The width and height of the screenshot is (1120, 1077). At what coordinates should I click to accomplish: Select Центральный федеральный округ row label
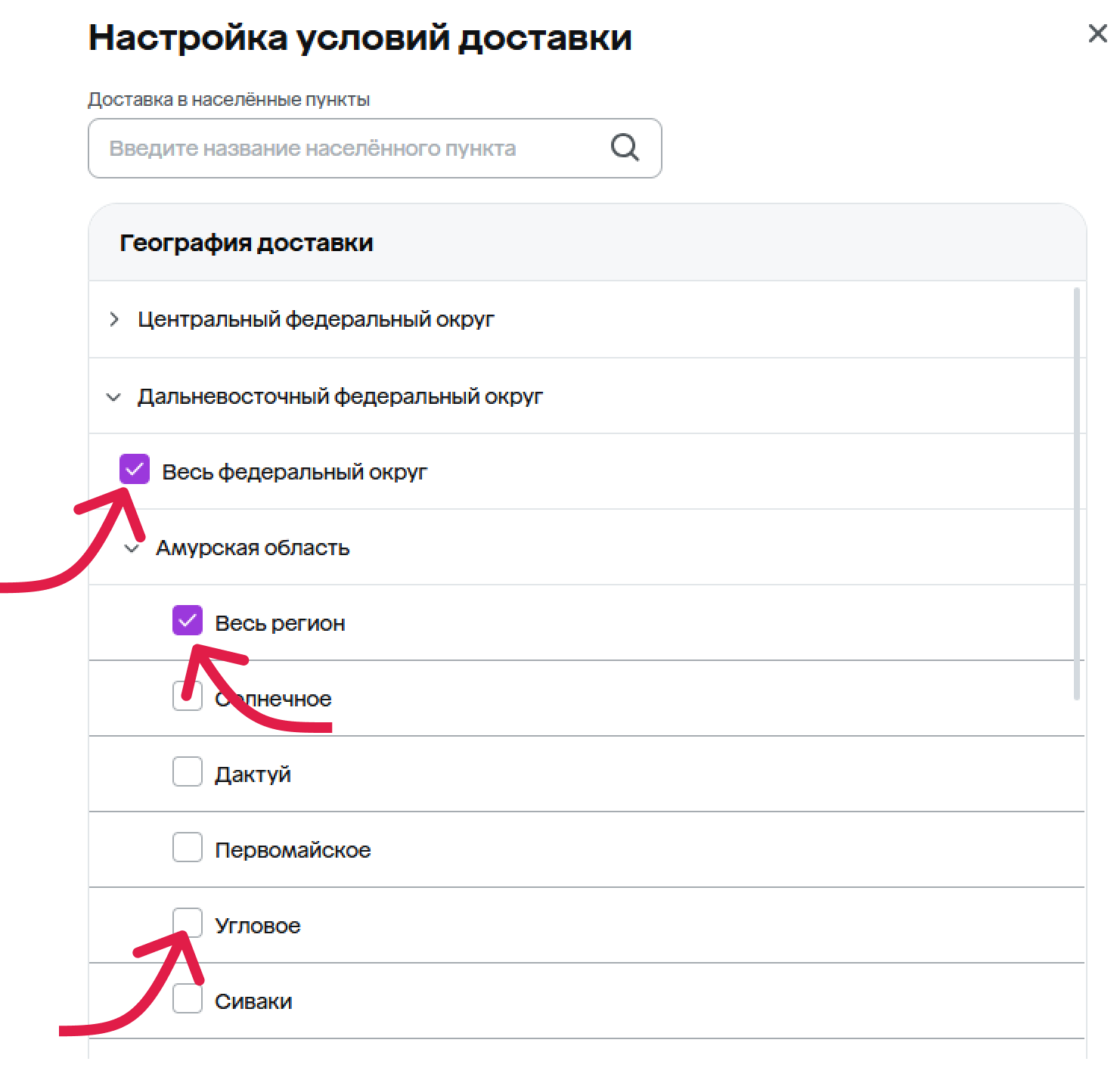(315, 320)
